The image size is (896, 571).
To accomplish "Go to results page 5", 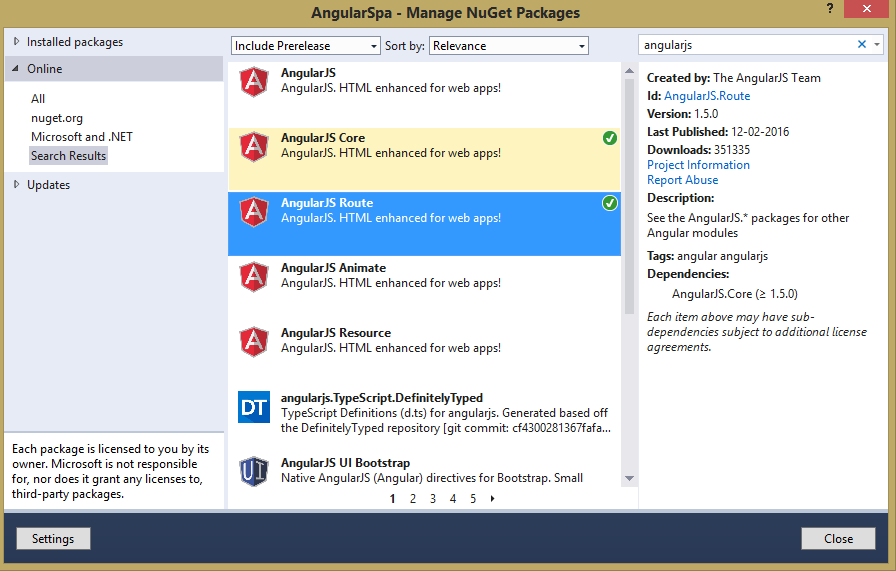I will [x=473, y=498].
